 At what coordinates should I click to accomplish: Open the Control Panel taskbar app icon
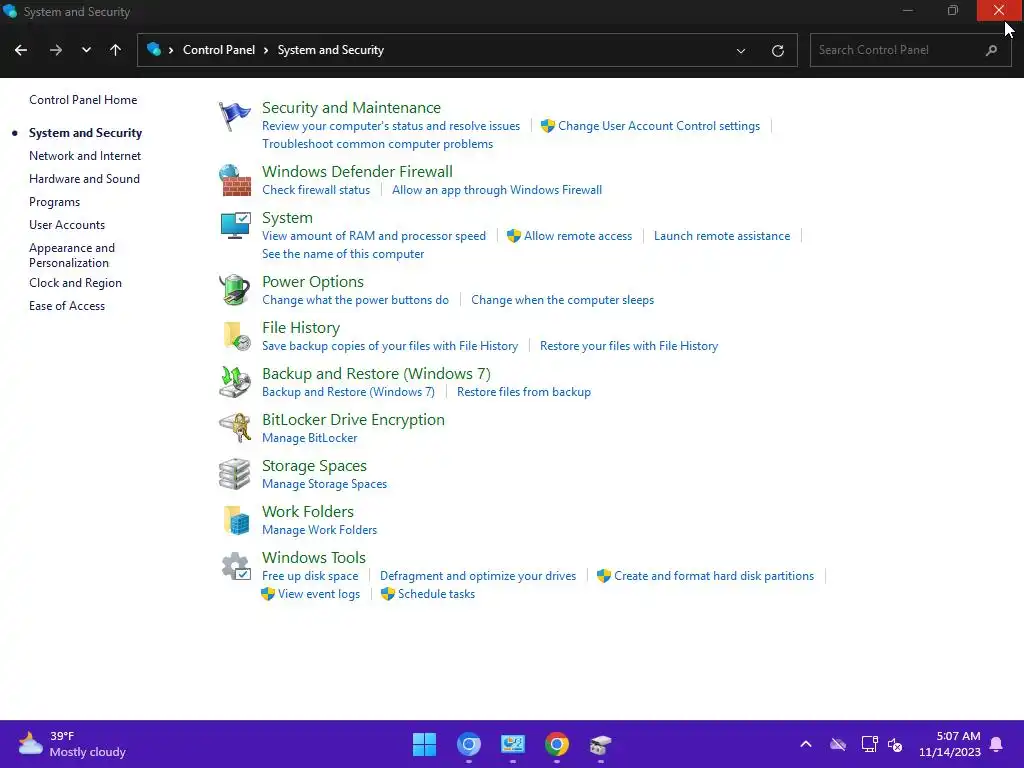click(513, 744)
